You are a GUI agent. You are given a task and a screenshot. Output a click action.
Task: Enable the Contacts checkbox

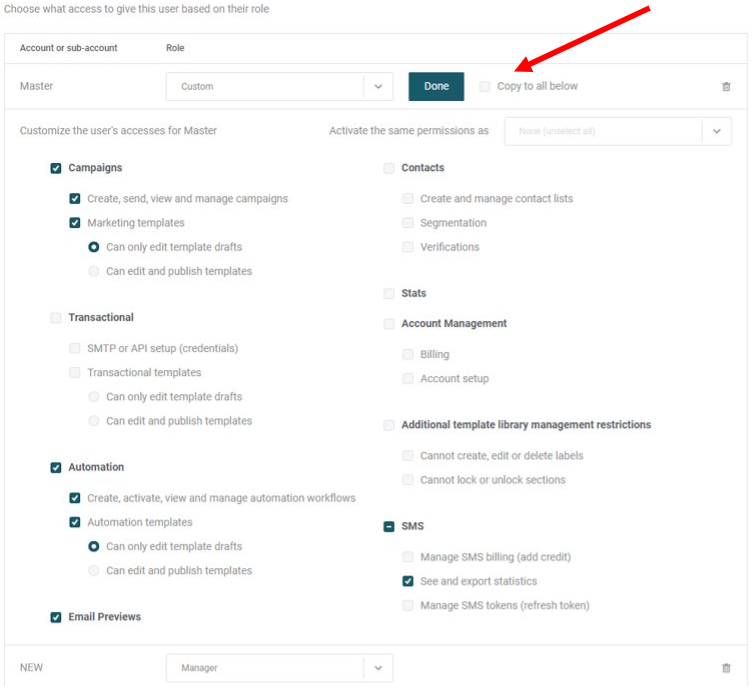389,168
